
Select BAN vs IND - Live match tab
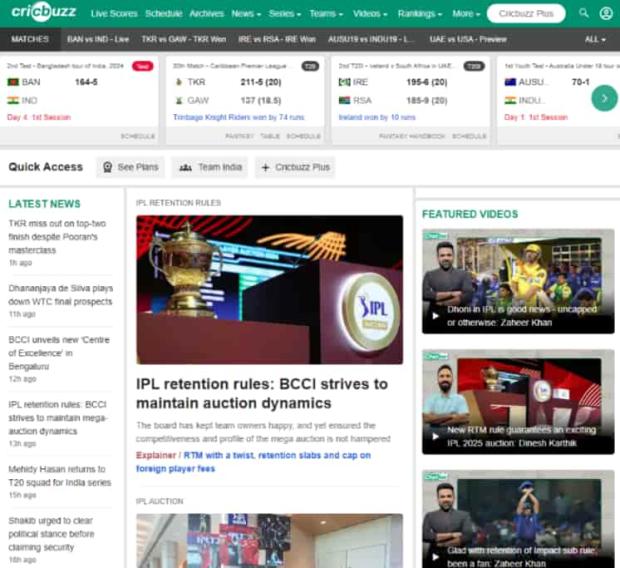pos(98,39)
